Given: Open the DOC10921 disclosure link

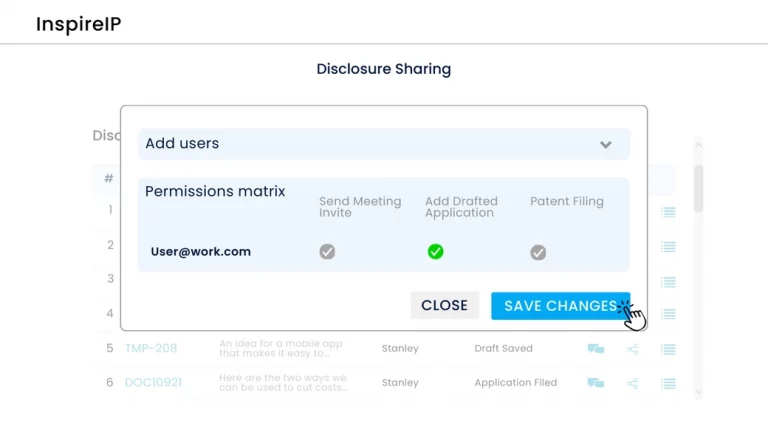Looking at the screenshot, I should 153,383.
